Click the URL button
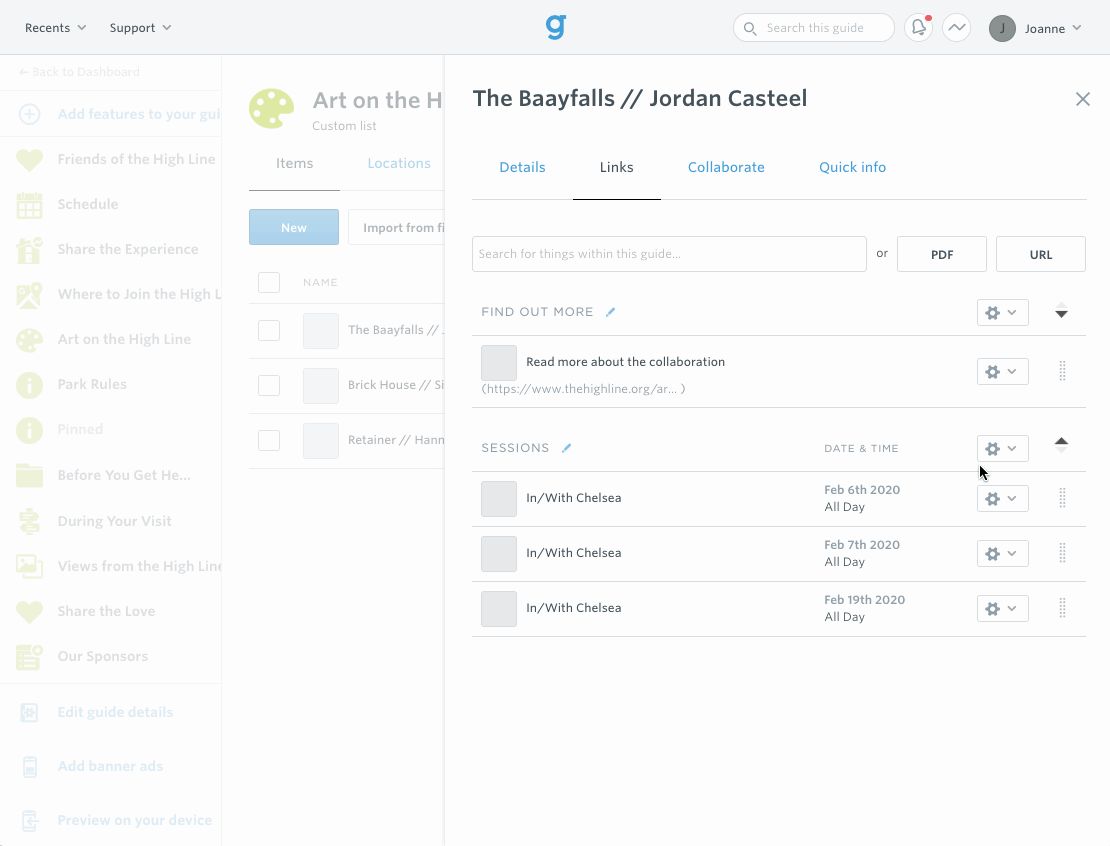Image resolution: width=1110 pixels, height=846 pixels. [1040, 253]
